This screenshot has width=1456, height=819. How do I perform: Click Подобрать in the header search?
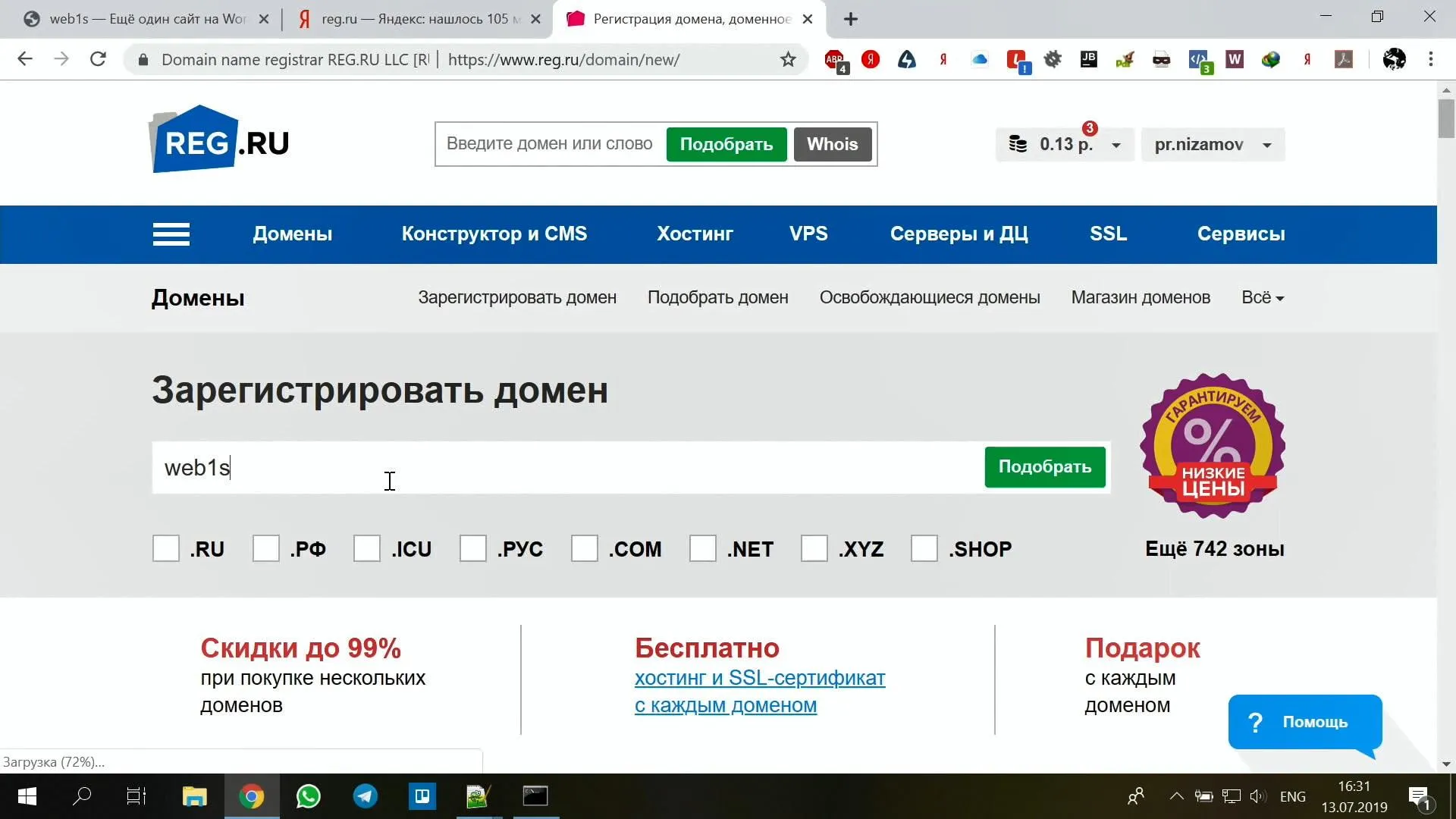[x=726, y=144]
